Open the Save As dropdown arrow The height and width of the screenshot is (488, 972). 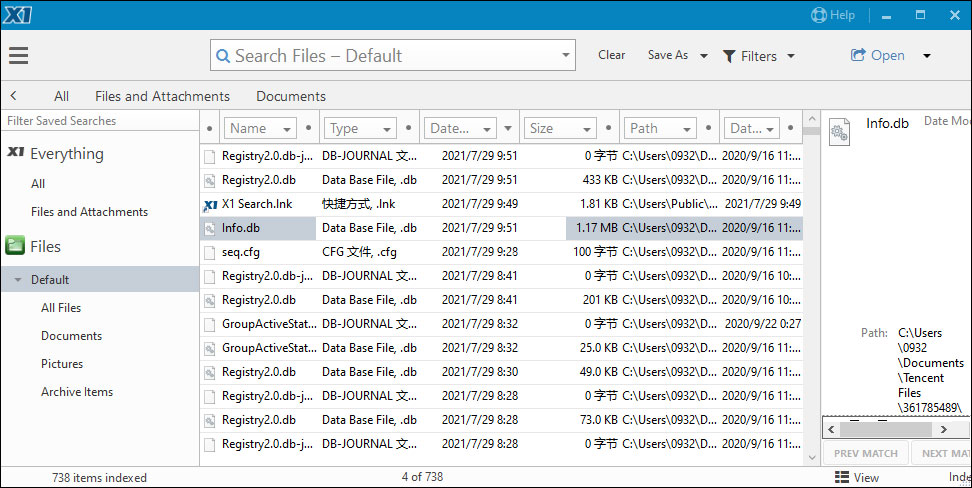pos(704,56)
